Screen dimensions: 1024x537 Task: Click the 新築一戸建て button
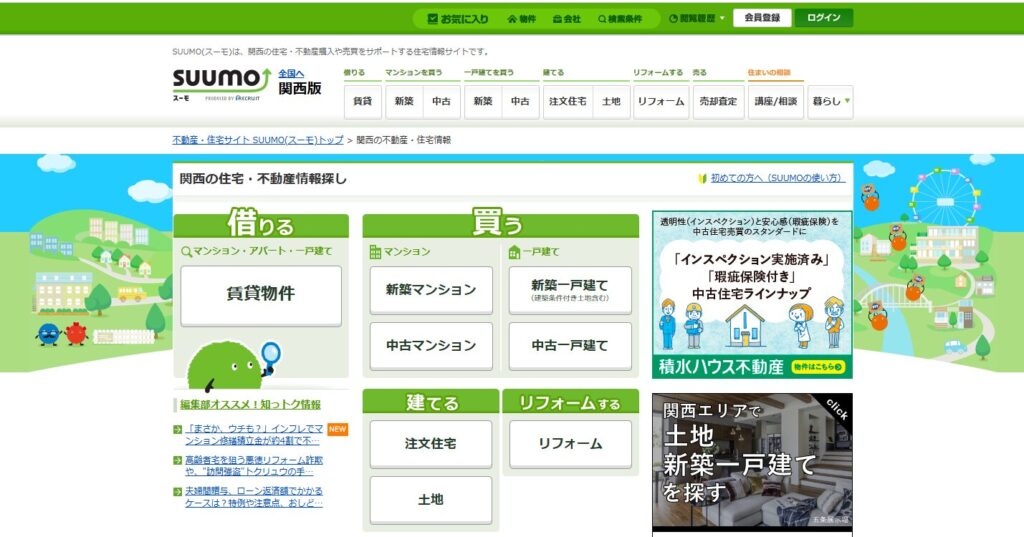click(x=570, y=289)
